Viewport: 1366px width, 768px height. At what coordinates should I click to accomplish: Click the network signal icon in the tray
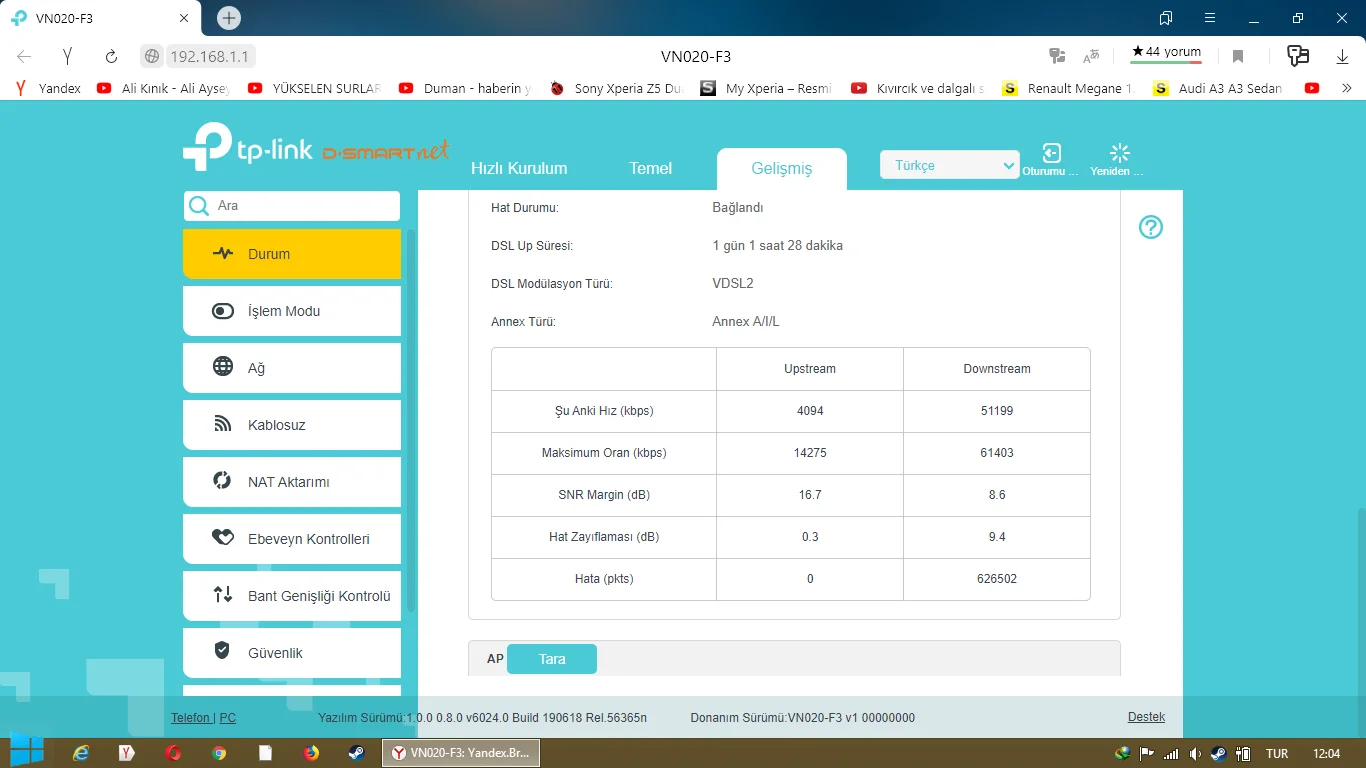(x=1171, y=753)
